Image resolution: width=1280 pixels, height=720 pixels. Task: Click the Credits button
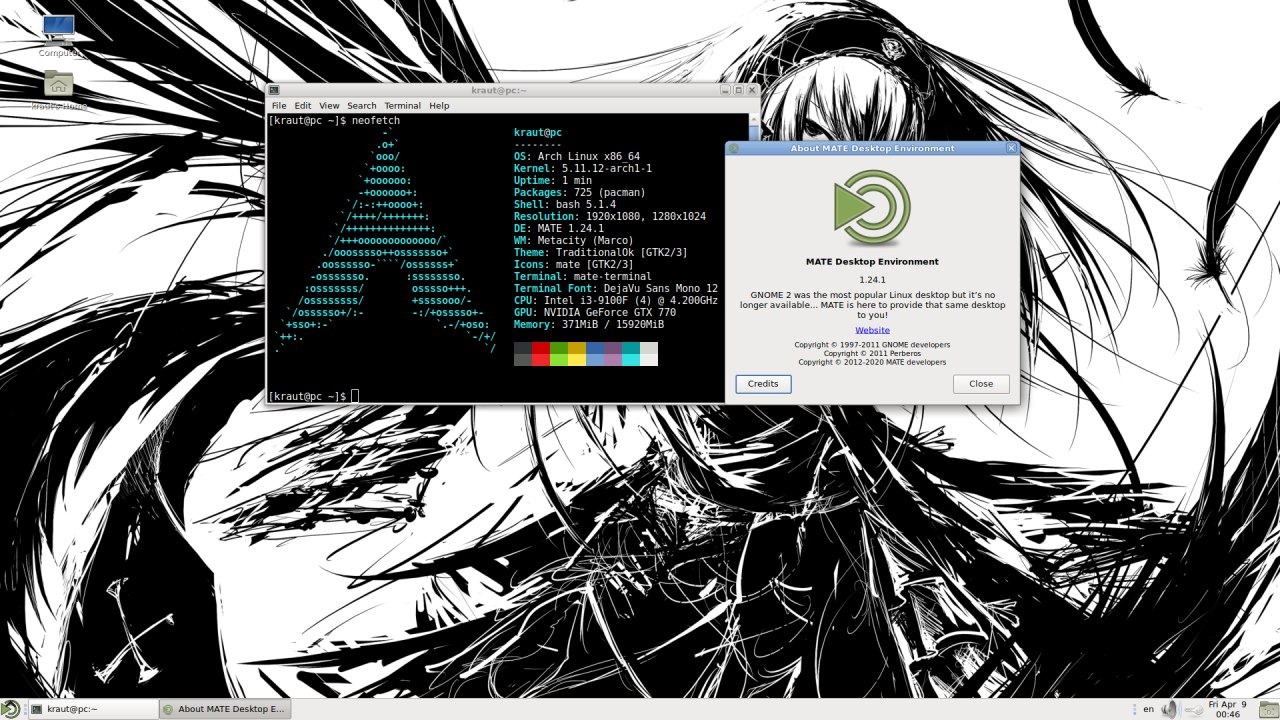[x=763, y=384]
